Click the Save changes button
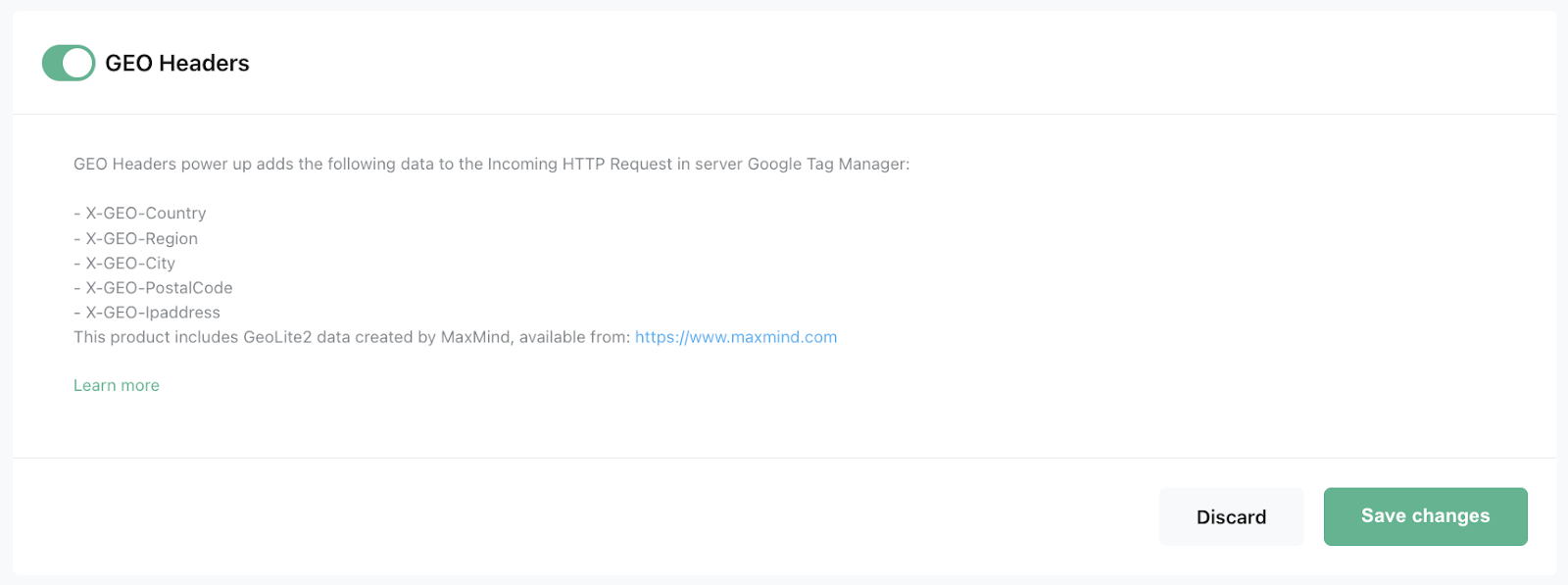Viewport: 1568px width, 585px height. 1425,516
